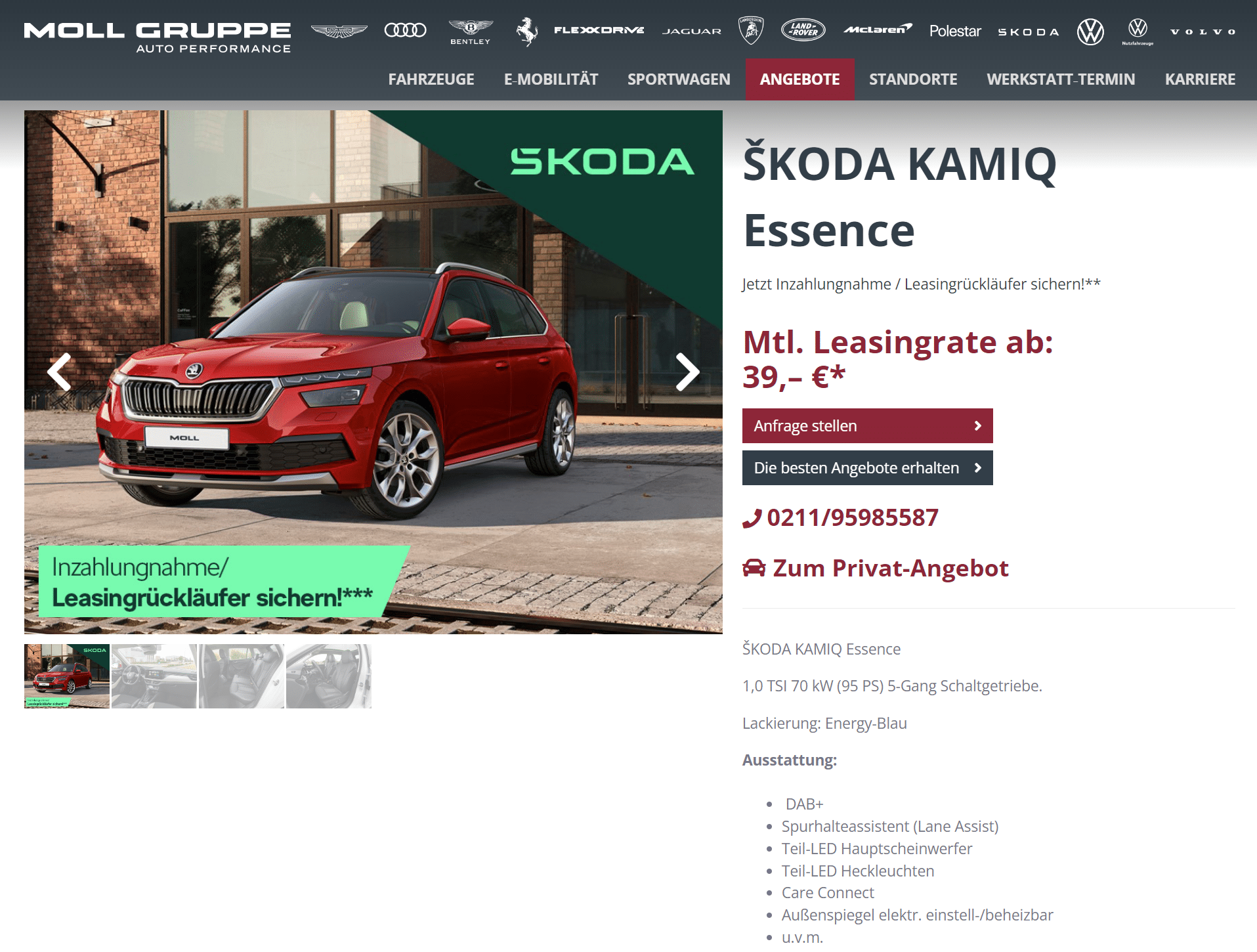Open the Lamborghini shield logo
1257x952 pixels.
[751, 31]
